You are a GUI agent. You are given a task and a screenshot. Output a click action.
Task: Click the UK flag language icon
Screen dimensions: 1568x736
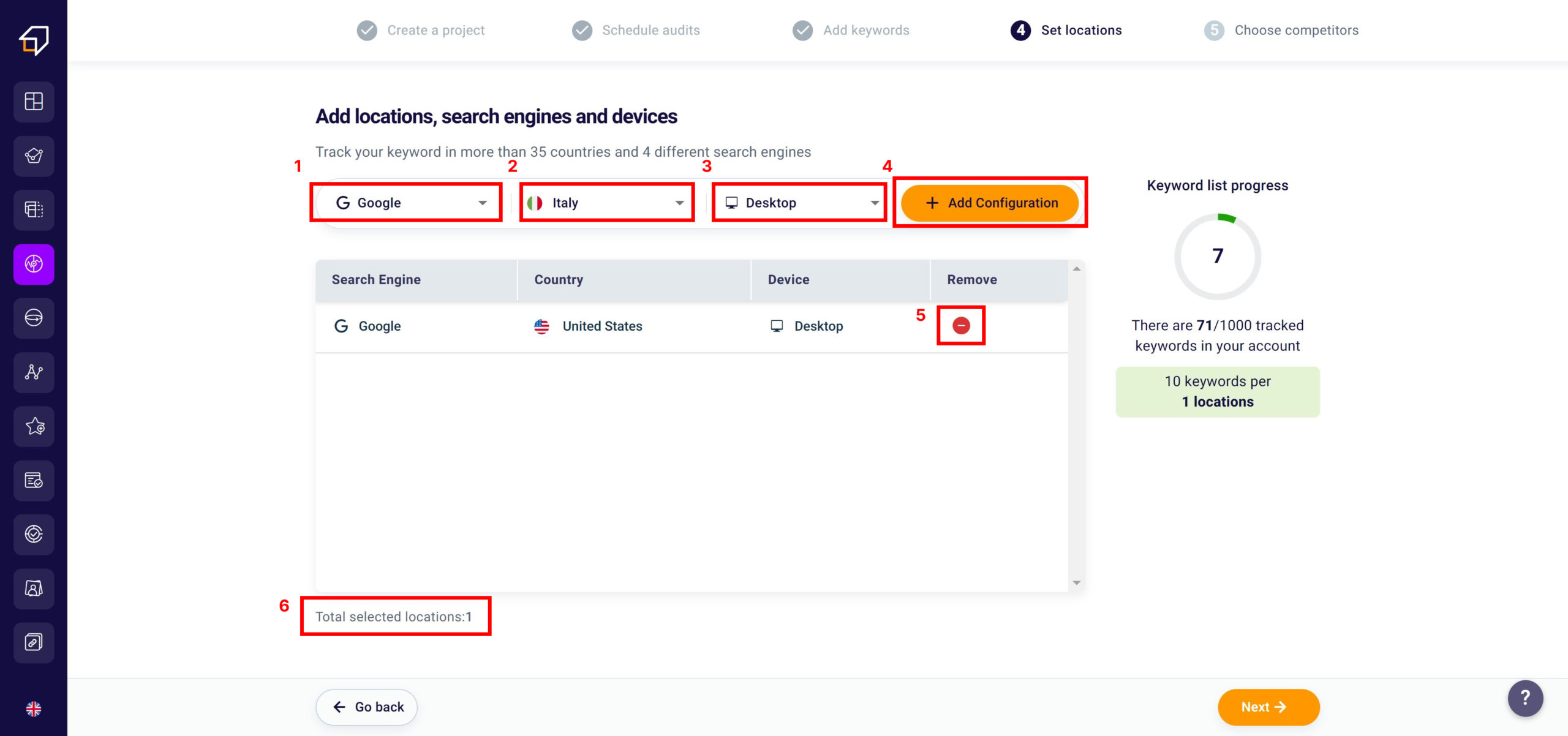[x=34, y=708]
